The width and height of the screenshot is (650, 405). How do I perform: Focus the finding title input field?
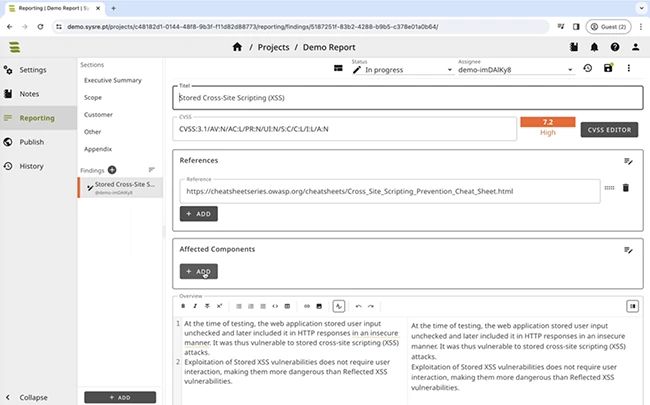click(x=408, y=98)
